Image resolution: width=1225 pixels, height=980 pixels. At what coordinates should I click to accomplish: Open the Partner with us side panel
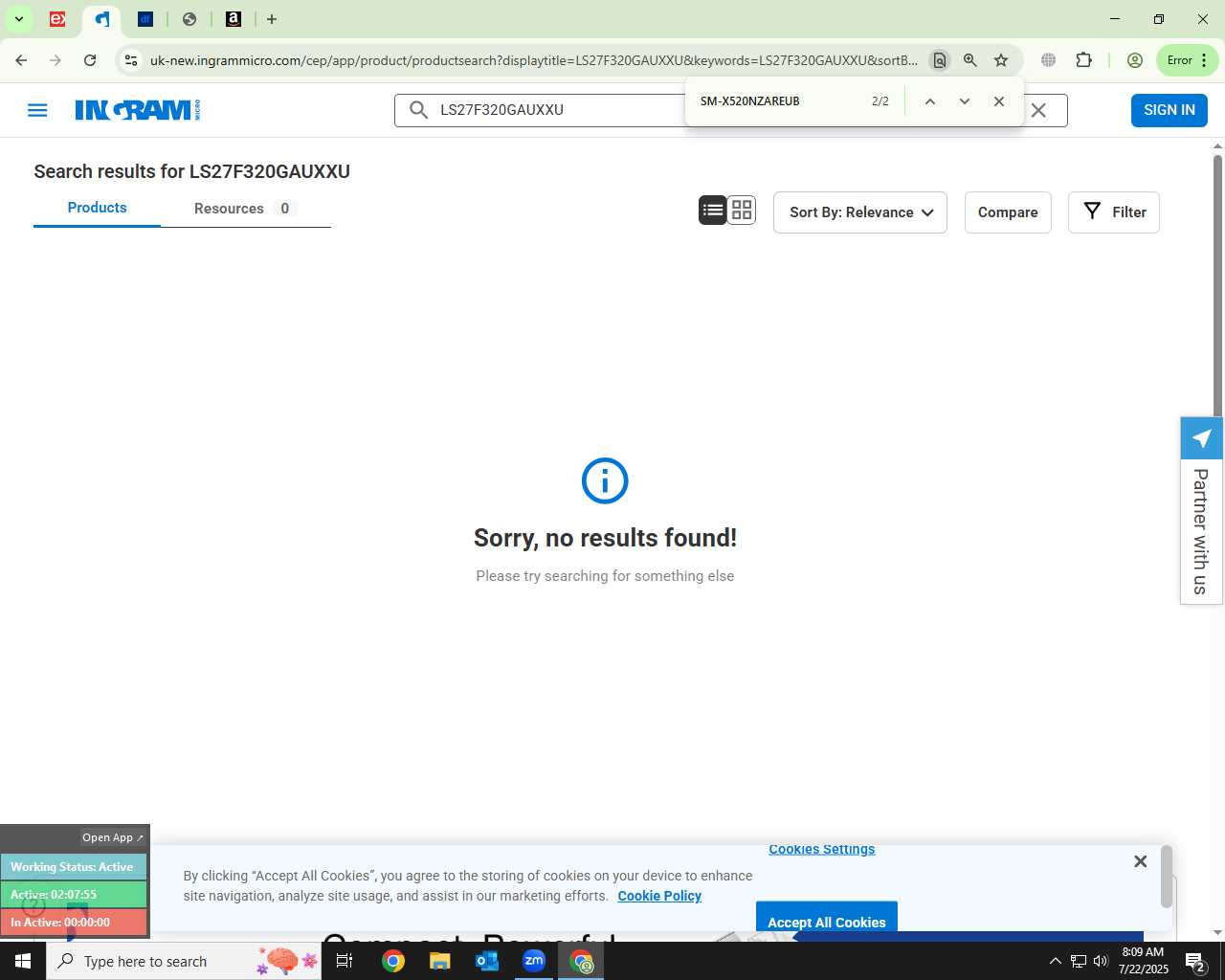pos(1201,511)
